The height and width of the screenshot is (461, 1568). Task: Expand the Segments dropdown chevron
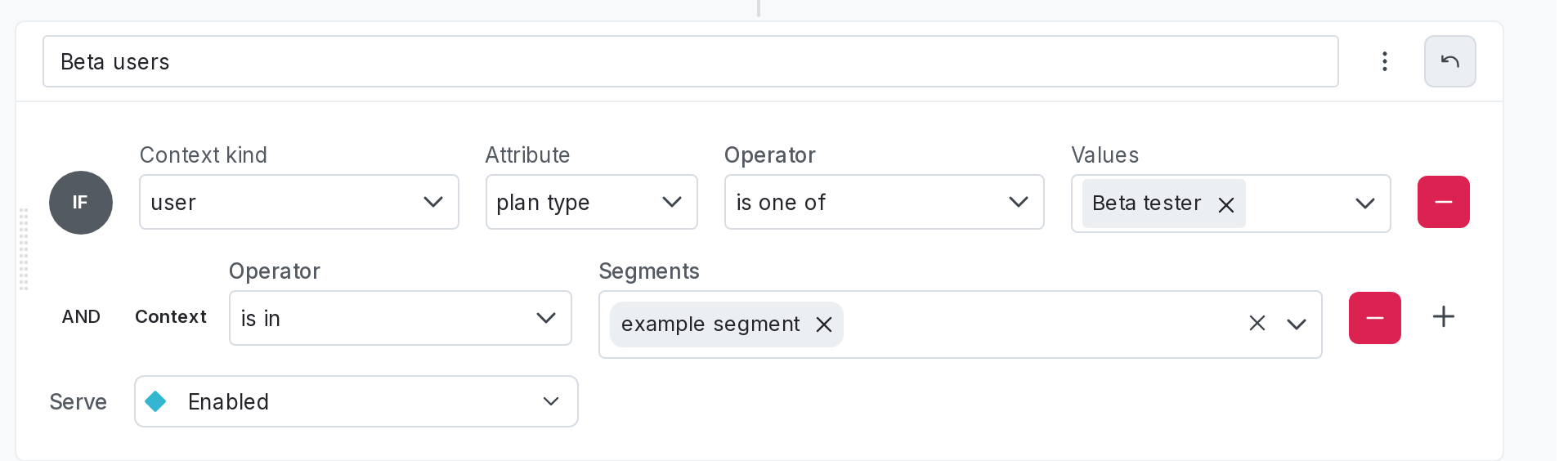point(1297,324)
